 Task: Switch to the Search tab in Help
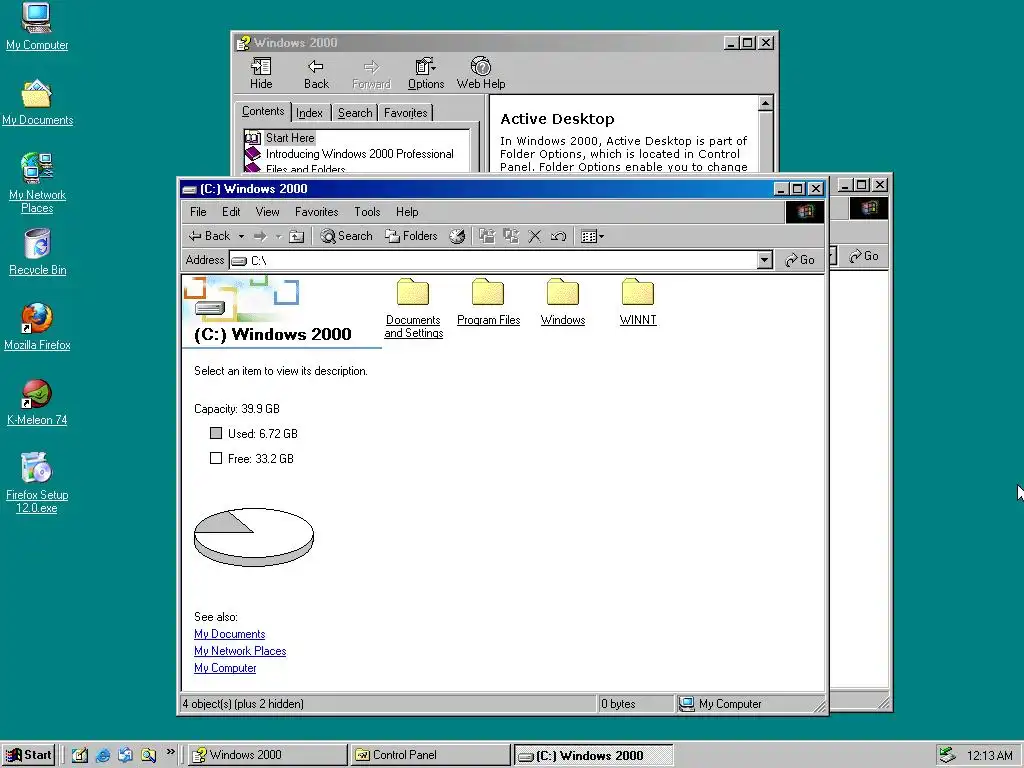pos(355,113)
